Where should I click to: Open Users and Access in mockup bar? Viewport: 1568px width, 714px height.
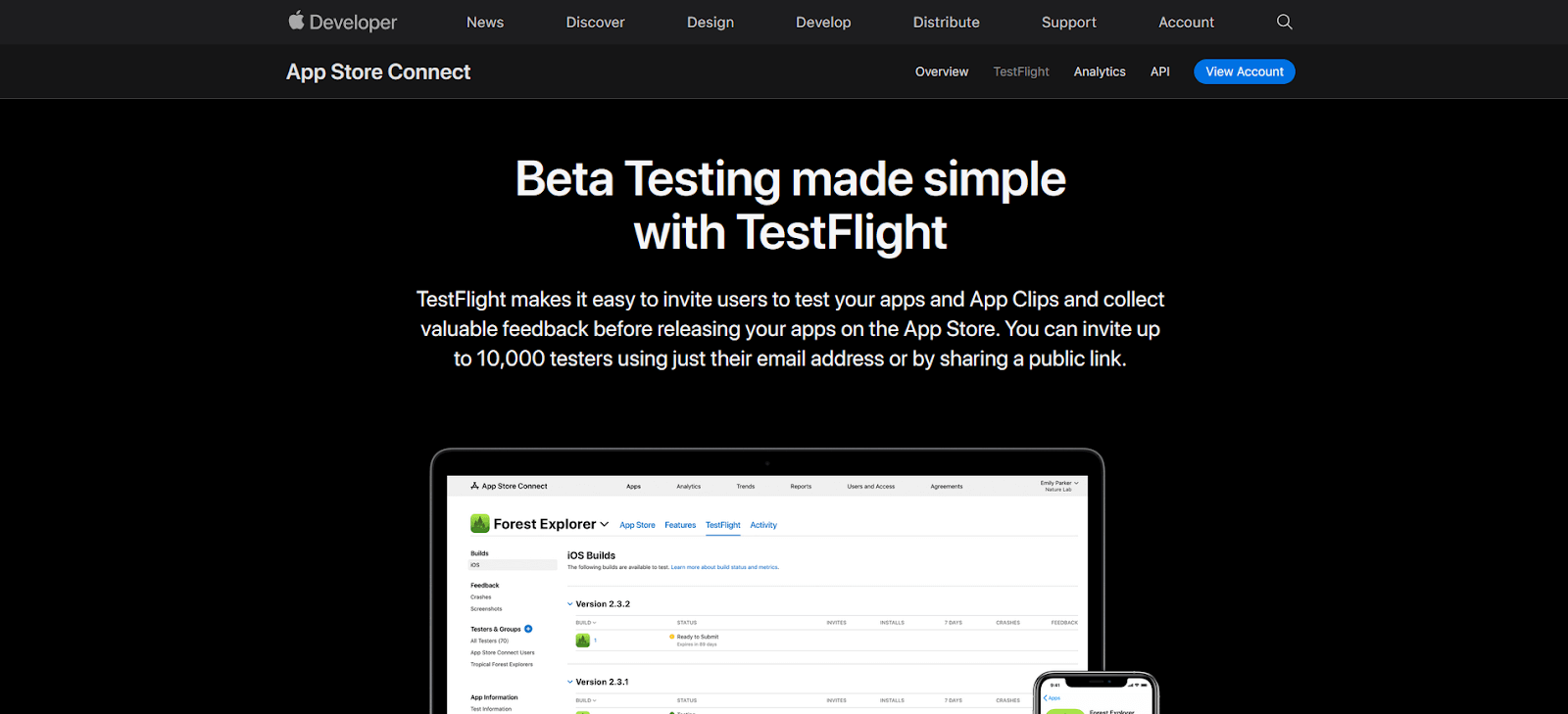[871, 486]
